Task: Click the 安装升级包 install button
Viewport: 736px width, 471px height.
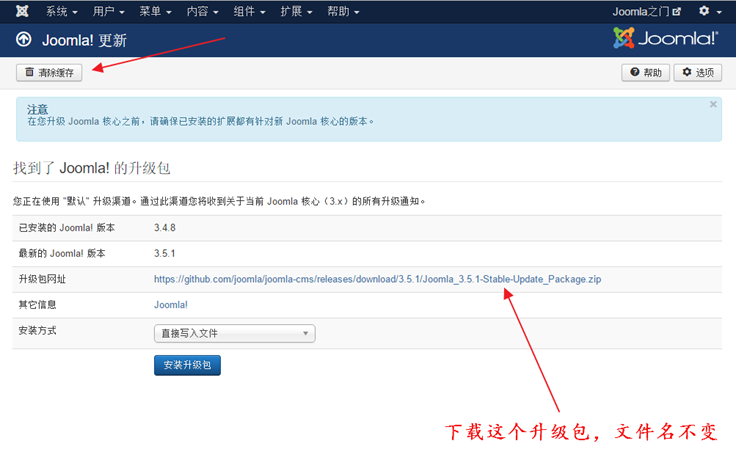Action: pyautogui.click(x=187, y=365)
